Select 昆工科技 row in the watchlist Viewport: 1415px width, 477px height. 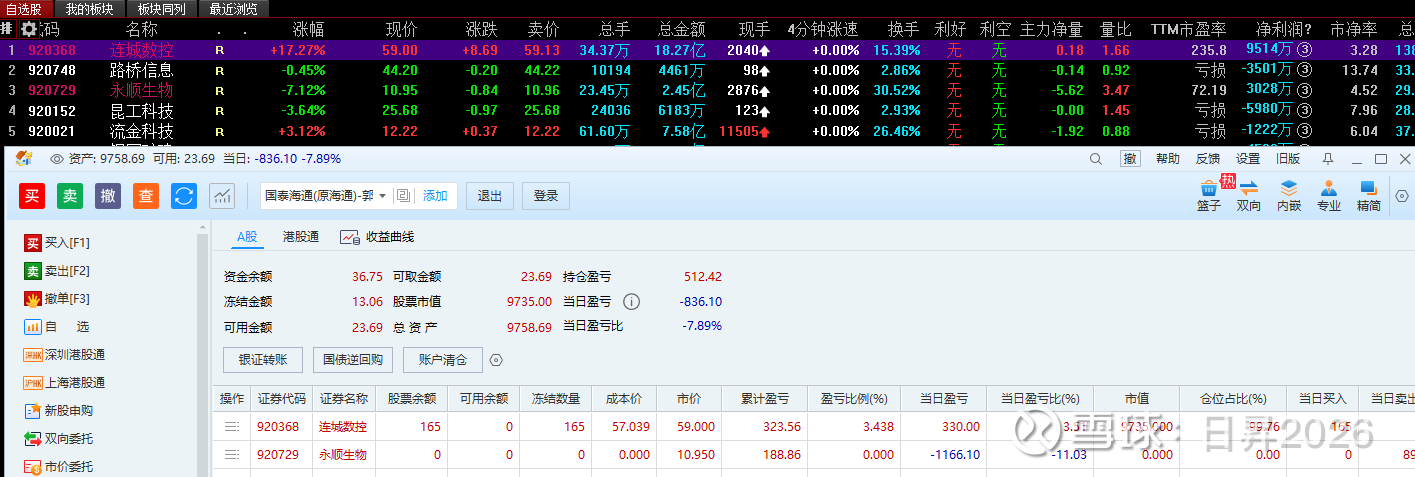coord(707,110)
